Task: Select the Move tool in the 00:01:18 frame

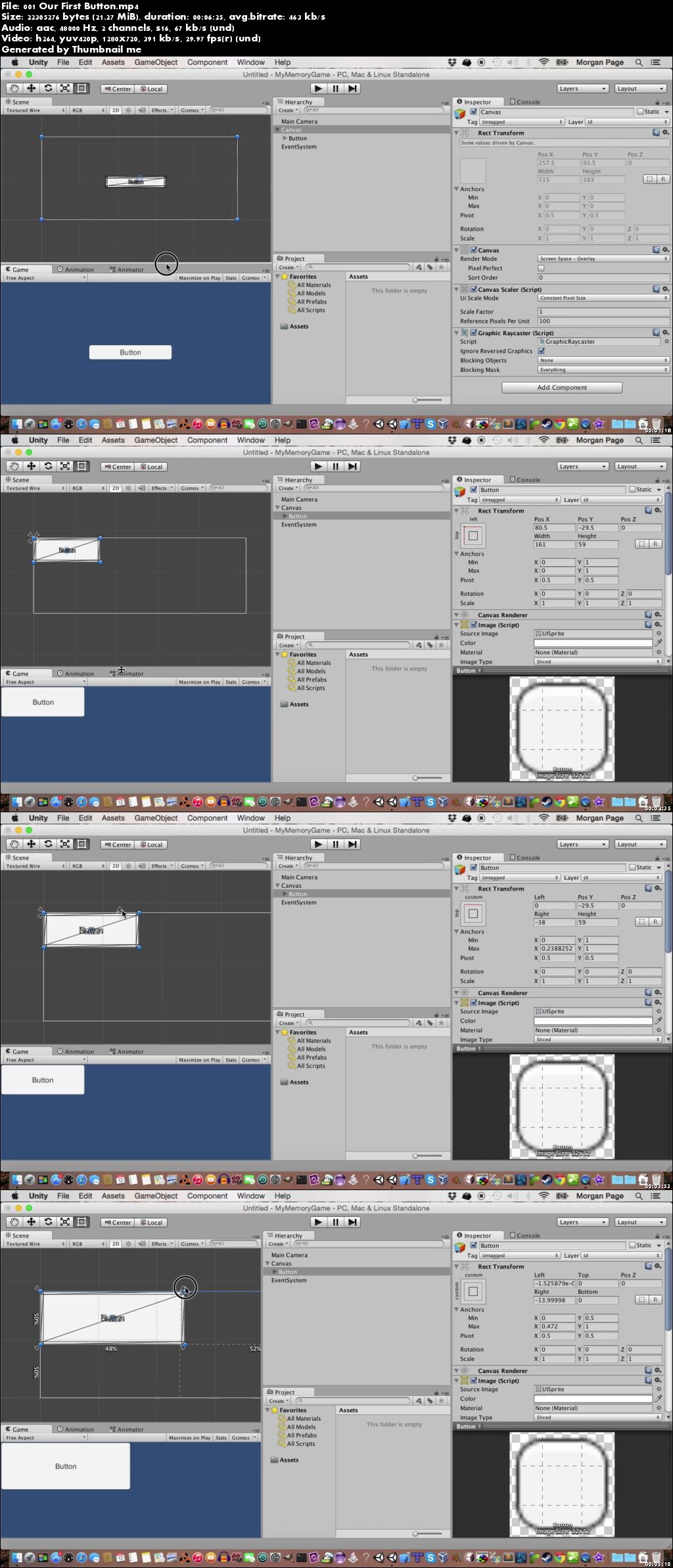Action: pyautogui.click(x=31, y=88)
